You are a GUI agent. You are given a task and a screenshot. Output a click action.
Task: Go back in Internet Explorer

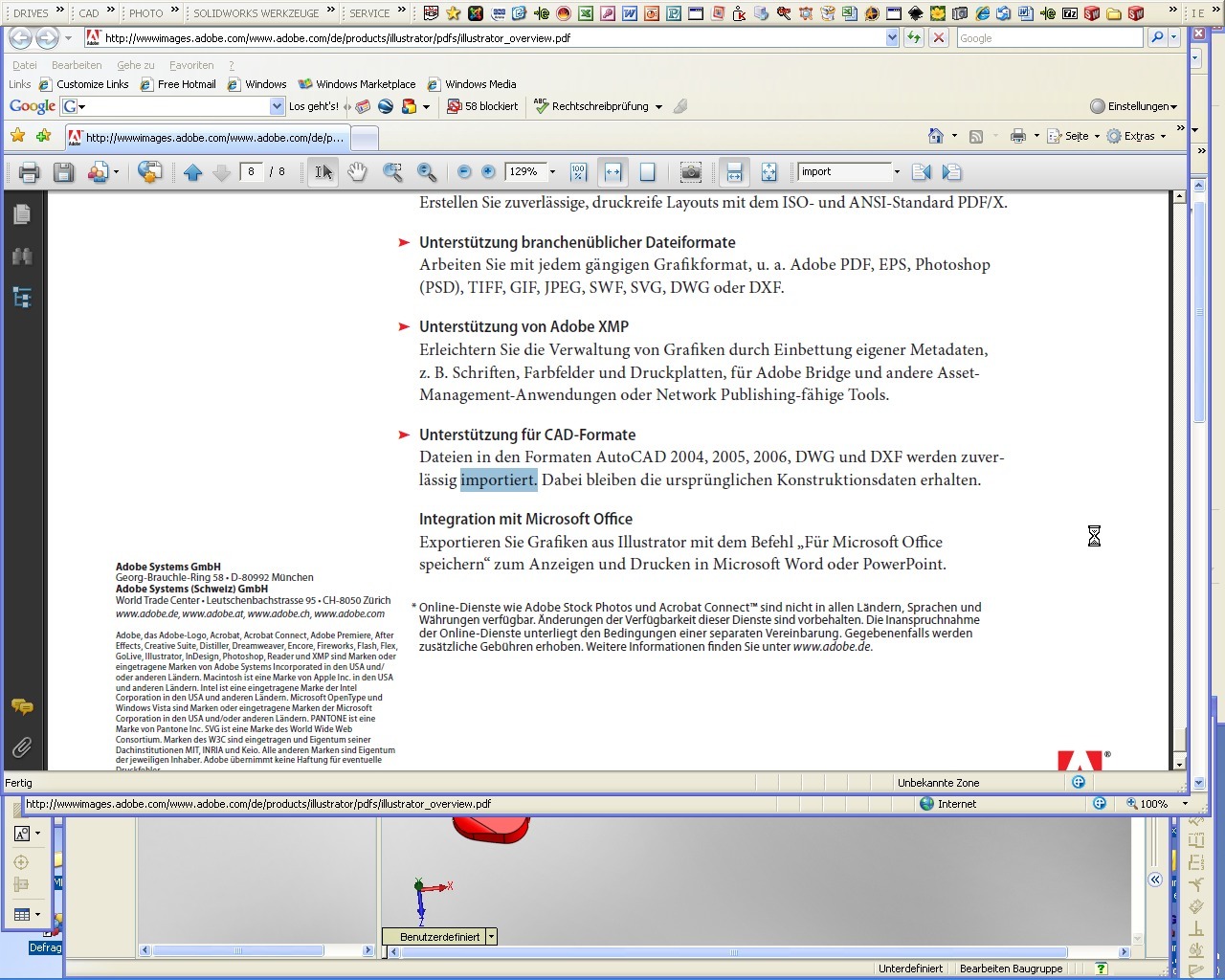tap(21, 38)
